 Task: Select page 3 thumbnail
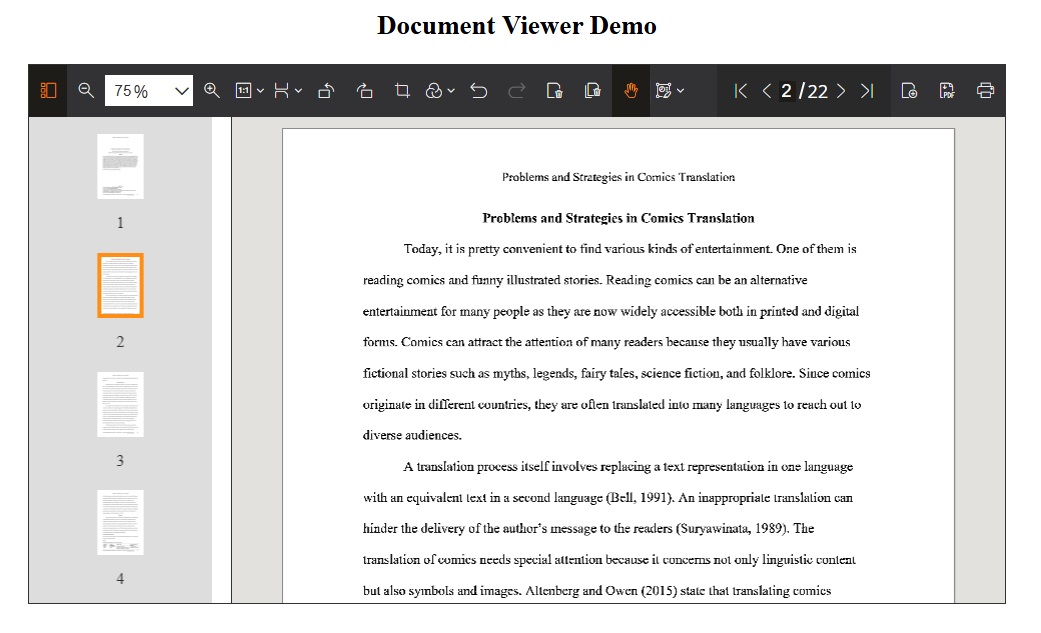pyautogui.click(x=120, y=405)
